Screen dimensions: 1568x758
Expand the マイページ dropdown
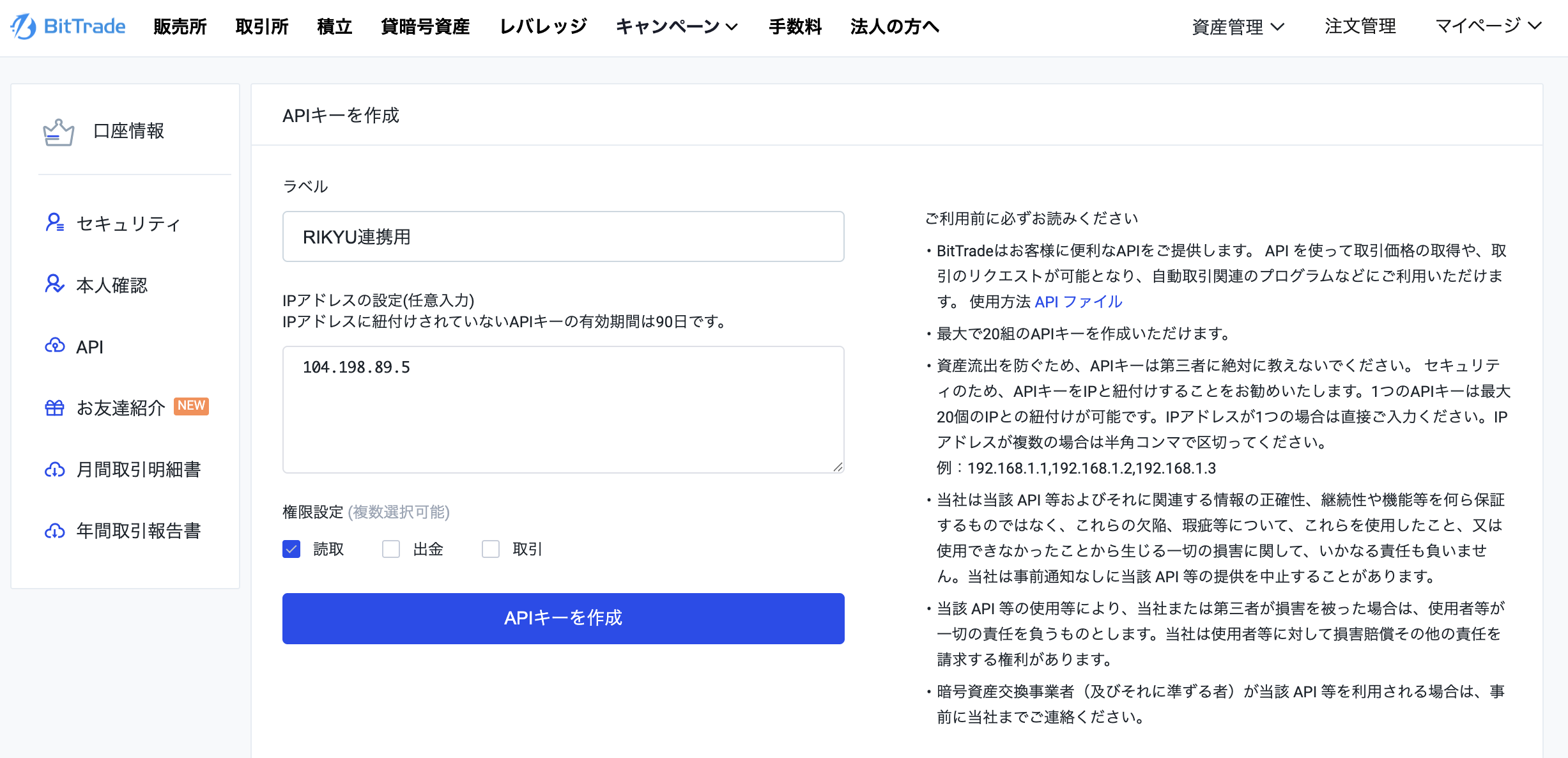[x=1488, y=26]
